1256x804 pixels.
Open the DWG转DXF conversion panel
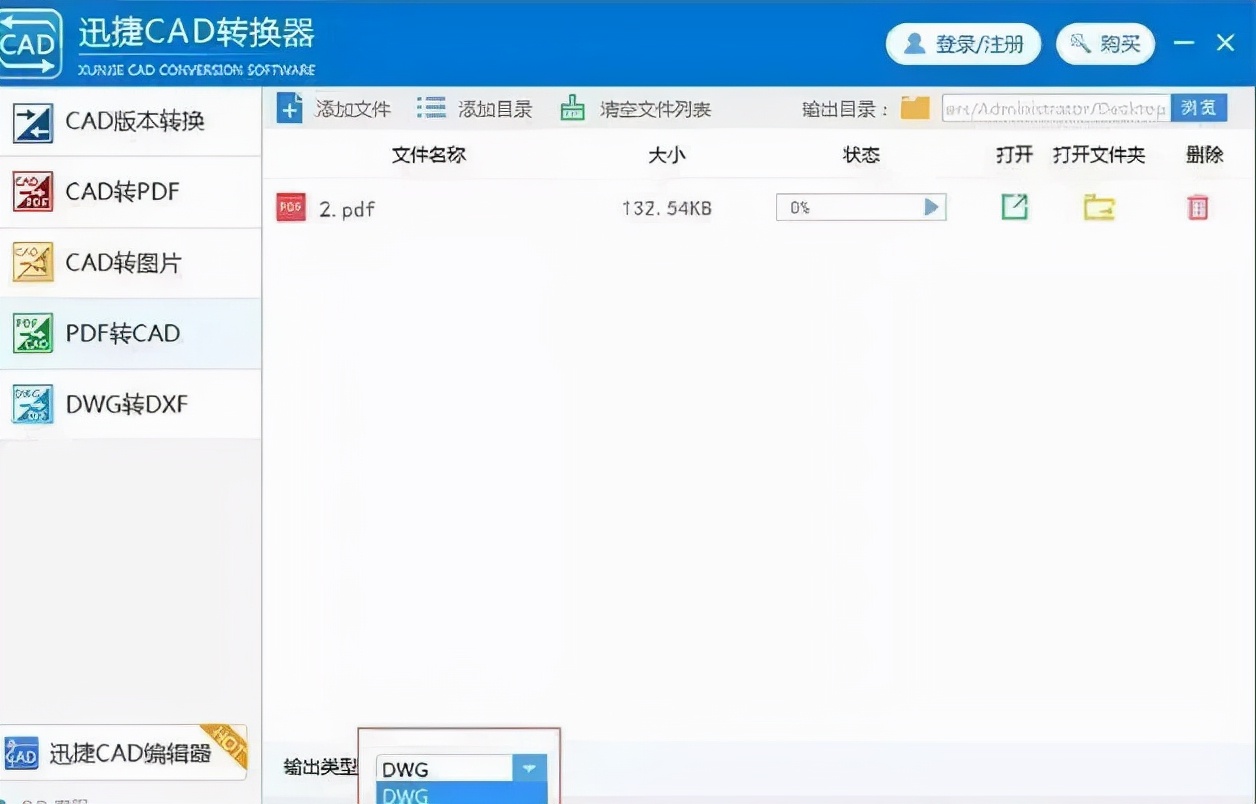click(x=130, y=404)
